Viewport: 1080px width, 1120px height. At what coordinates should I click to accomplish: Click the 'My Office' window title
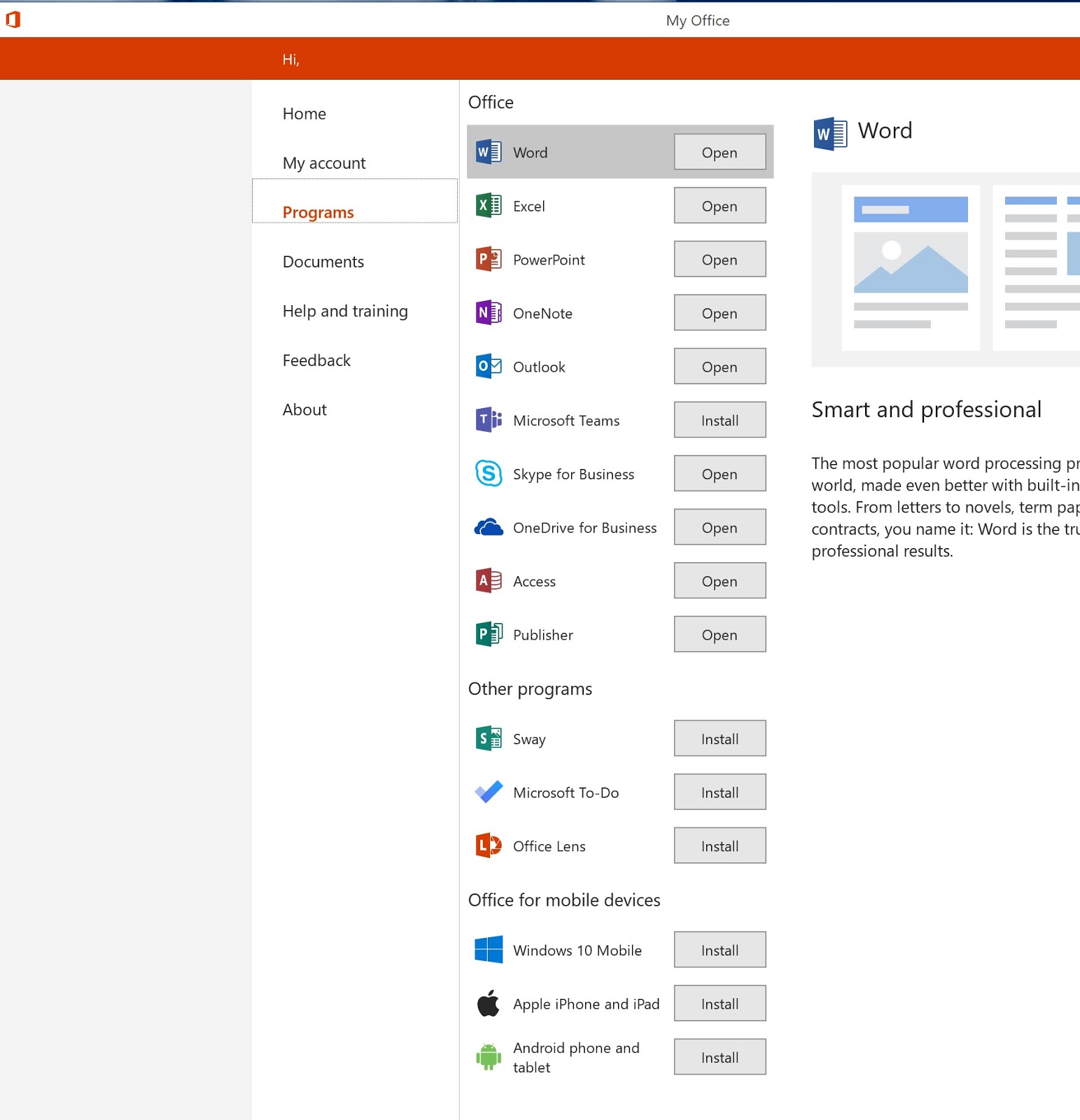[x=698, y=20]
